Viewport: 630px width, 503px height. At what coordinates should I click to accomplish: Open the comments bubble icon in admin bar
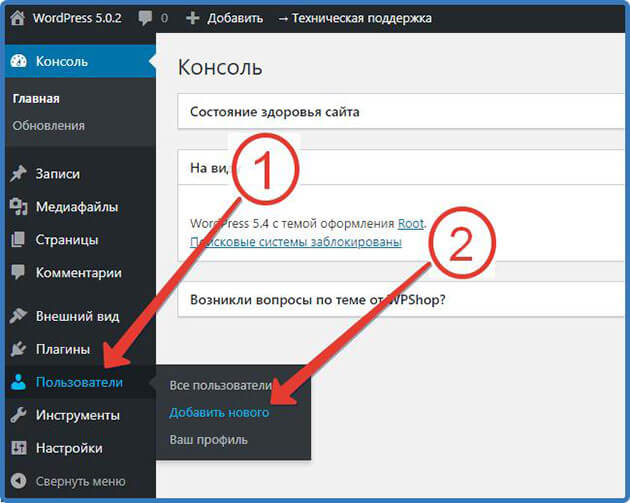point(145,18)
